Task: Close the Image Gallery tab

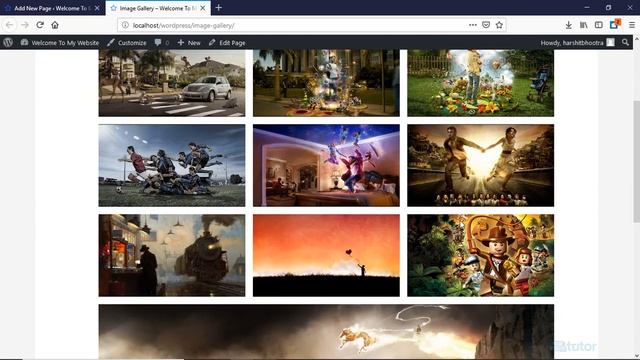Action: [202, 8]
